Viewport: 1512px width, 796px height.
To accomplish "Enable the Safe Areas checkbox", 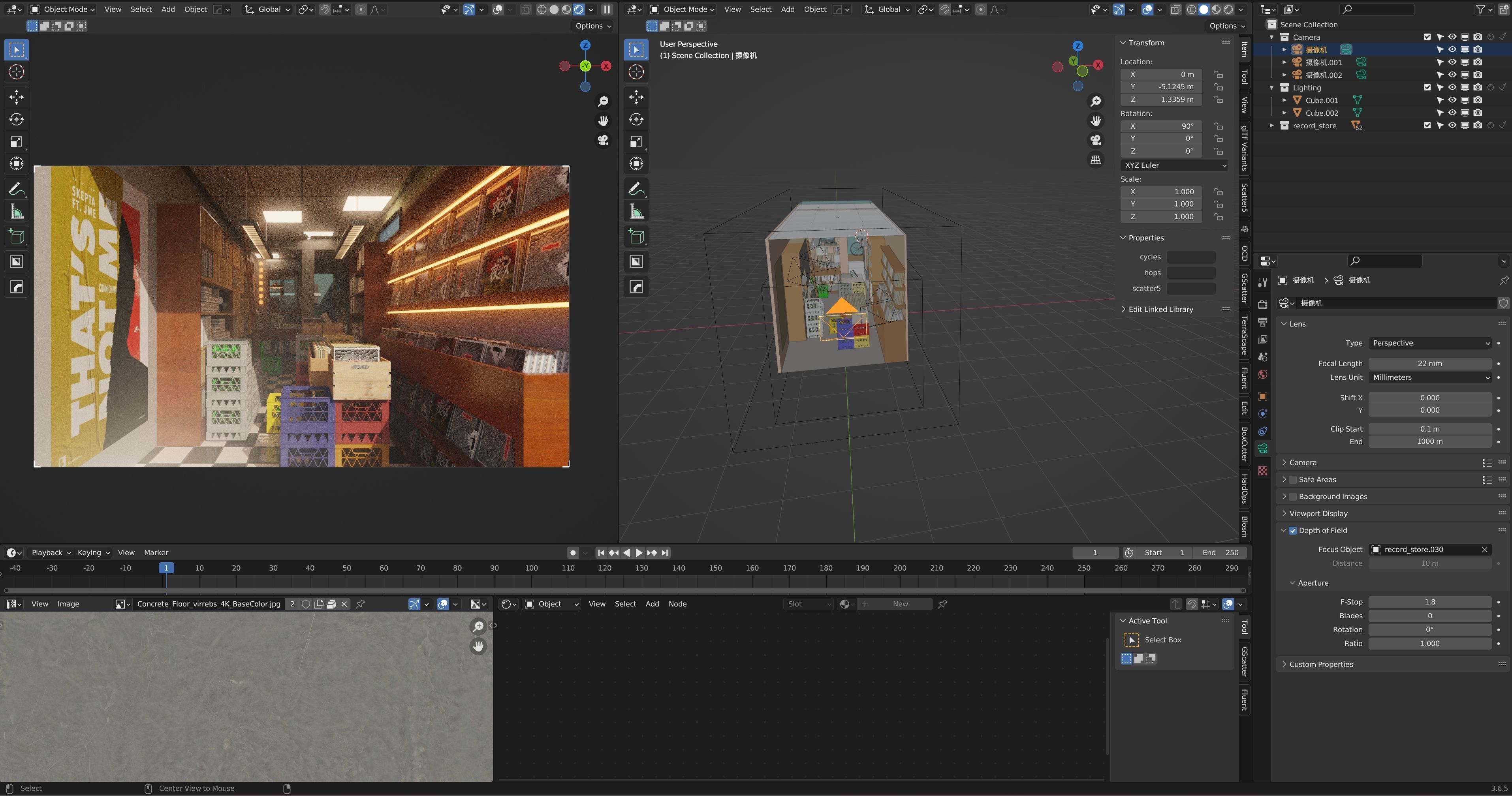I will pyautogui.click(x=1292, y=479).
